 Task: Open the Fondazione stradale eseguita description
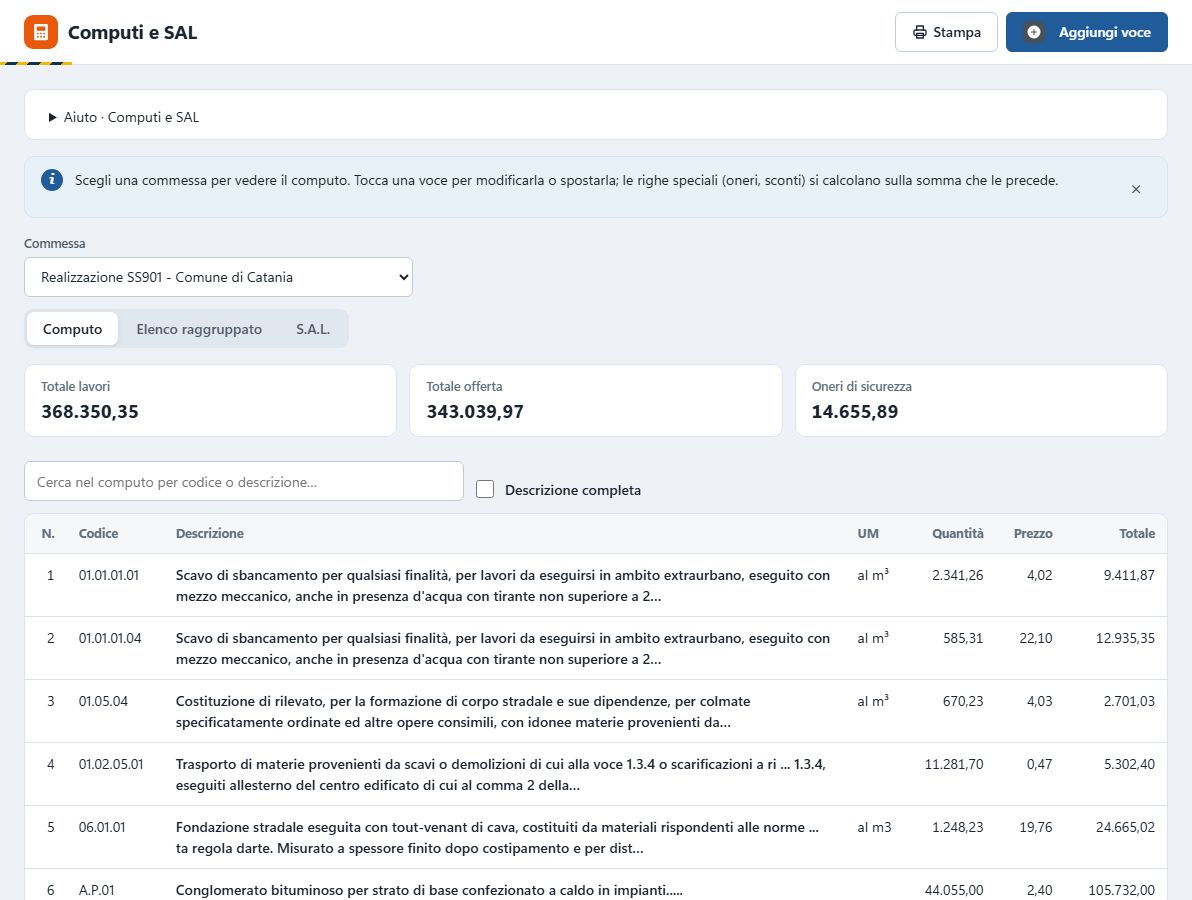coord(497,838)
